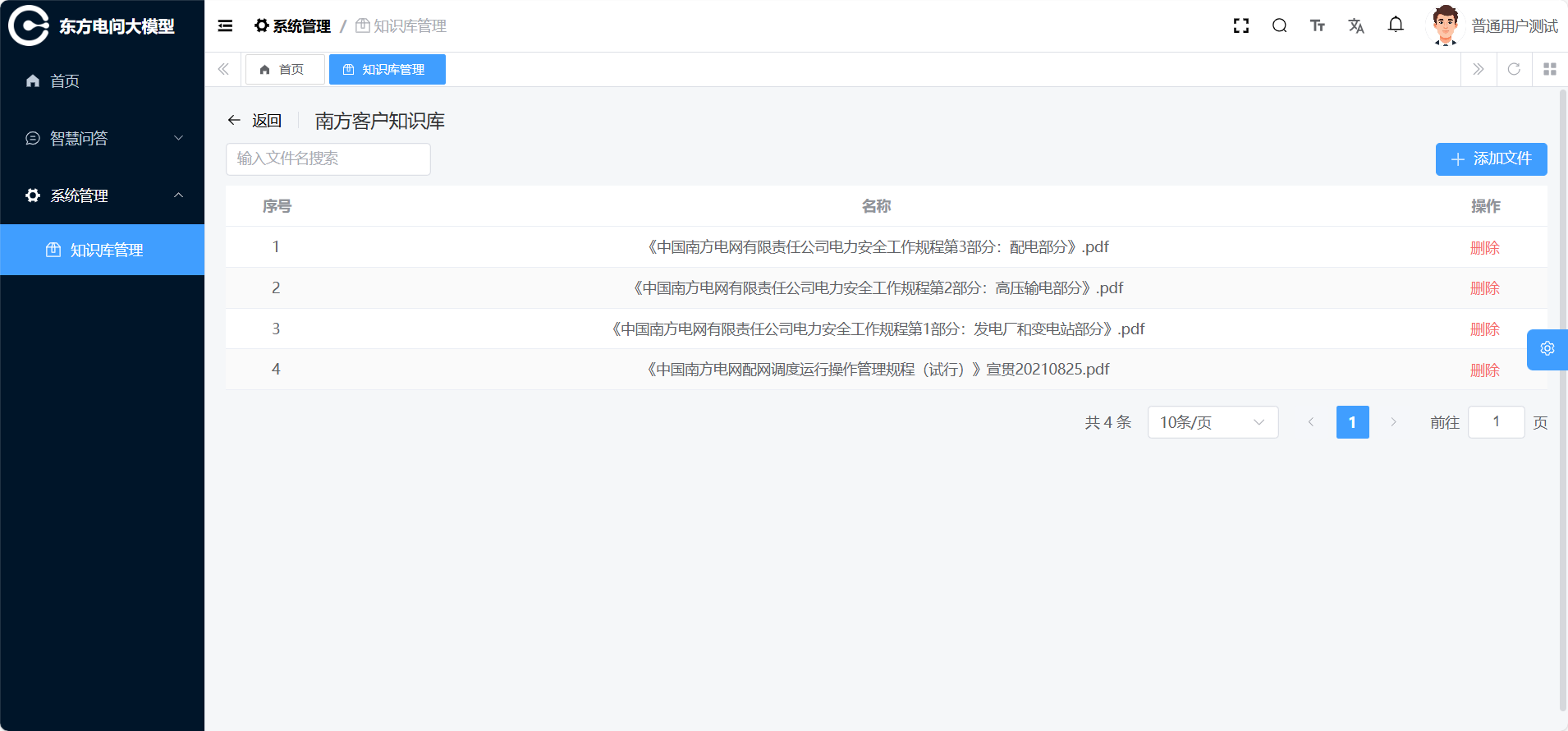Toggle the sidebar collapse hamburger icon
This screenshot has width=1568, height=731.
click(225, 26)
